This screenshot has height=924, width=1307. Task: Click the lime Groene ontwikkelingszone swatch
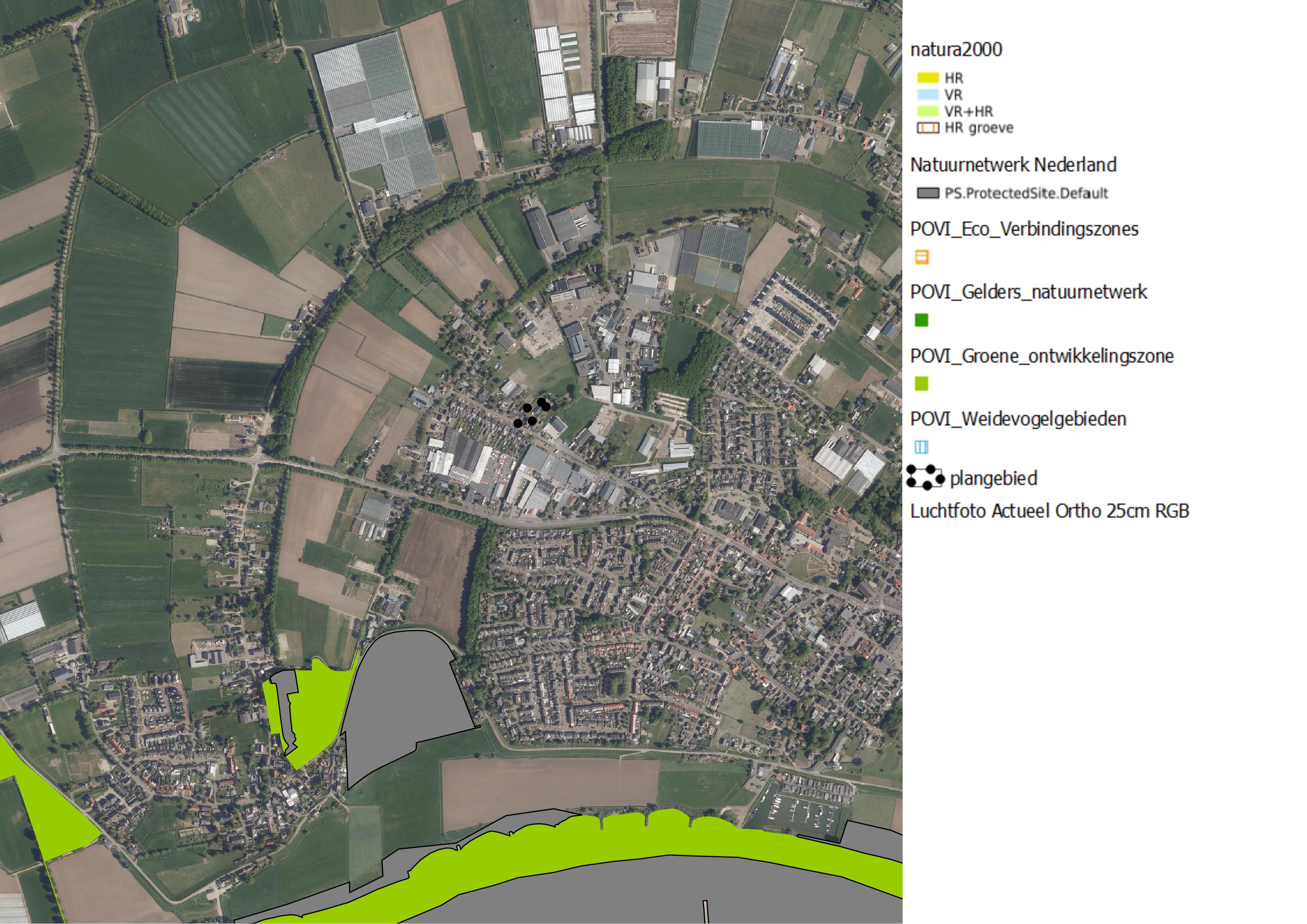pyautogui.click(x=921, y=384)
